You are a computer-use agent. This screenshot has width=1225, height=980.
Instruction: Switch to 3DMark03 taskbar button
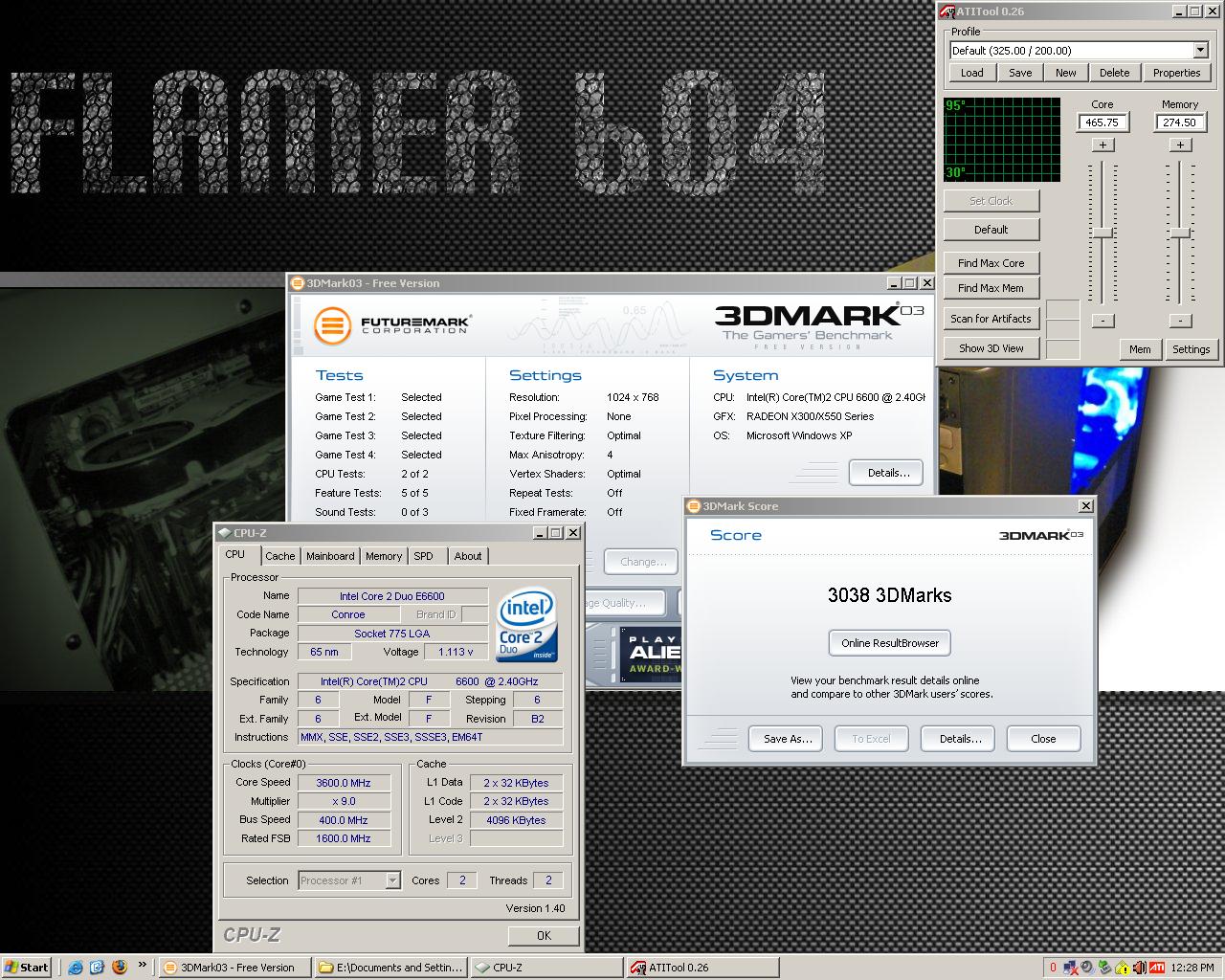click(x=235, y=968)
